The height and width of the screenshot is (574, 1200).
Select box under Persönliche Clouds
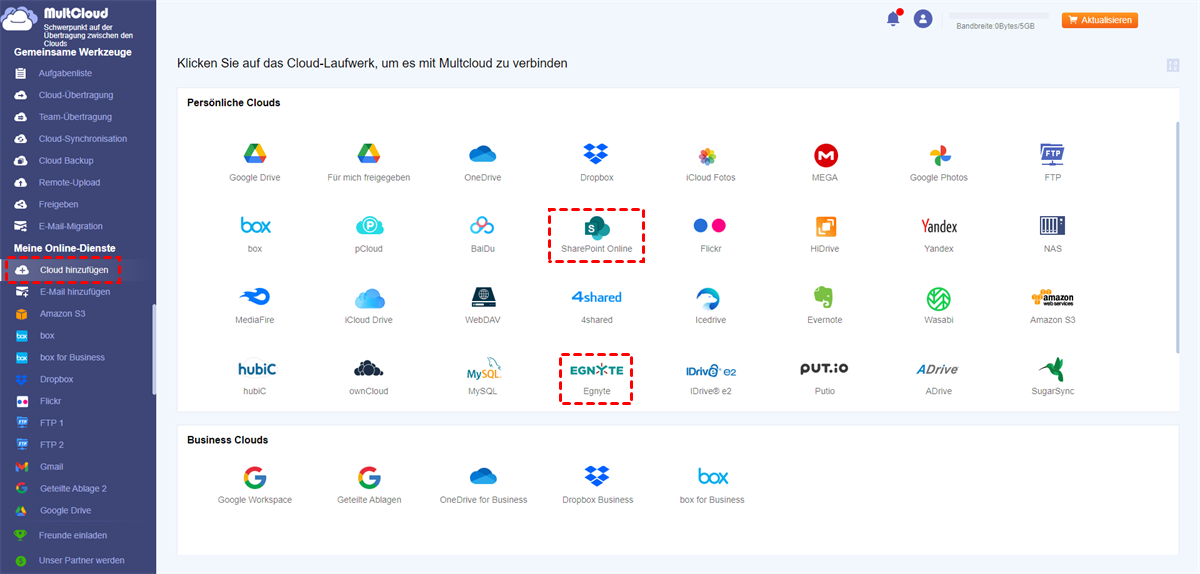click(x=255, y=226)
